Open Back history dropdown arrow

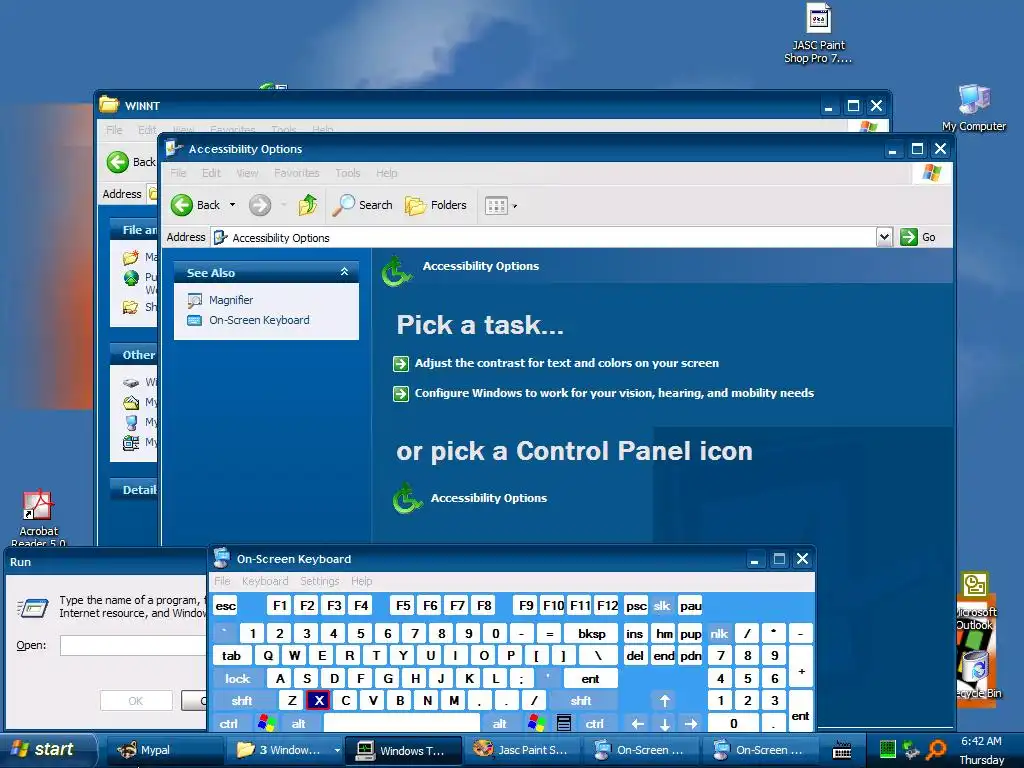point(232,205)
